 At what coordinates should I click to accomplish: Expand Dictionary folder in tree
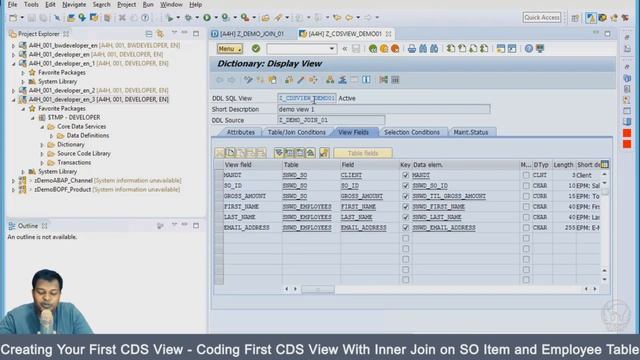point(42,145)
